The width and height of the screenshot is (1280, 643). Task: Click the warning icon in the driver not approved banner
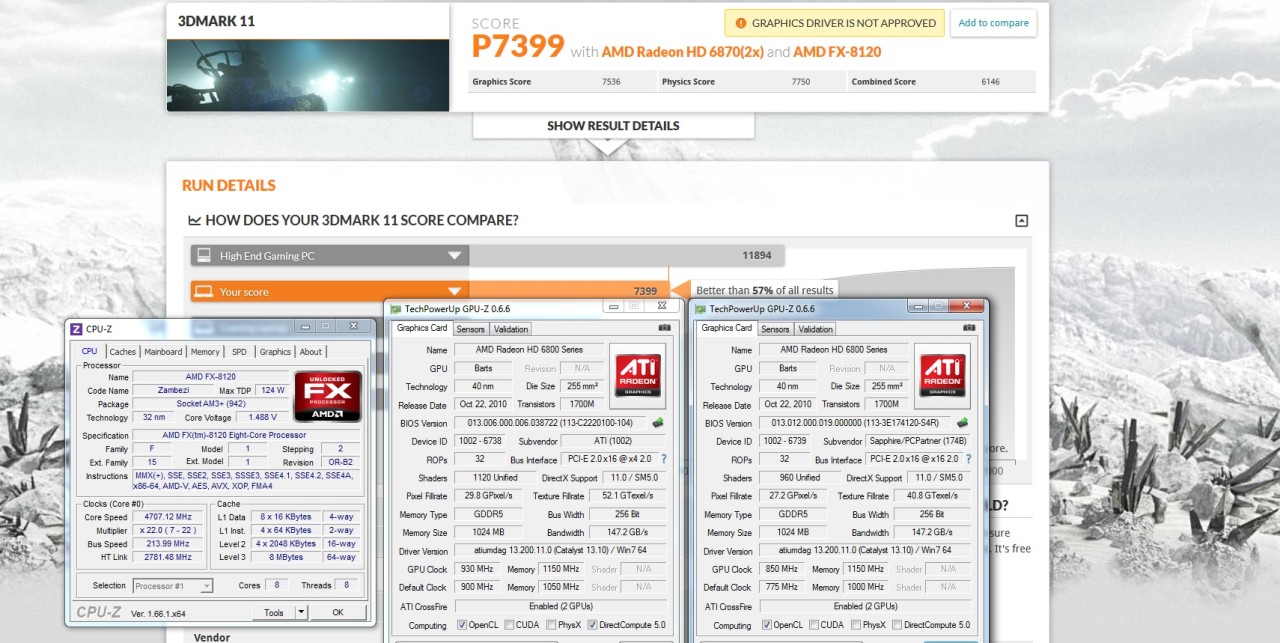(740, 23)
